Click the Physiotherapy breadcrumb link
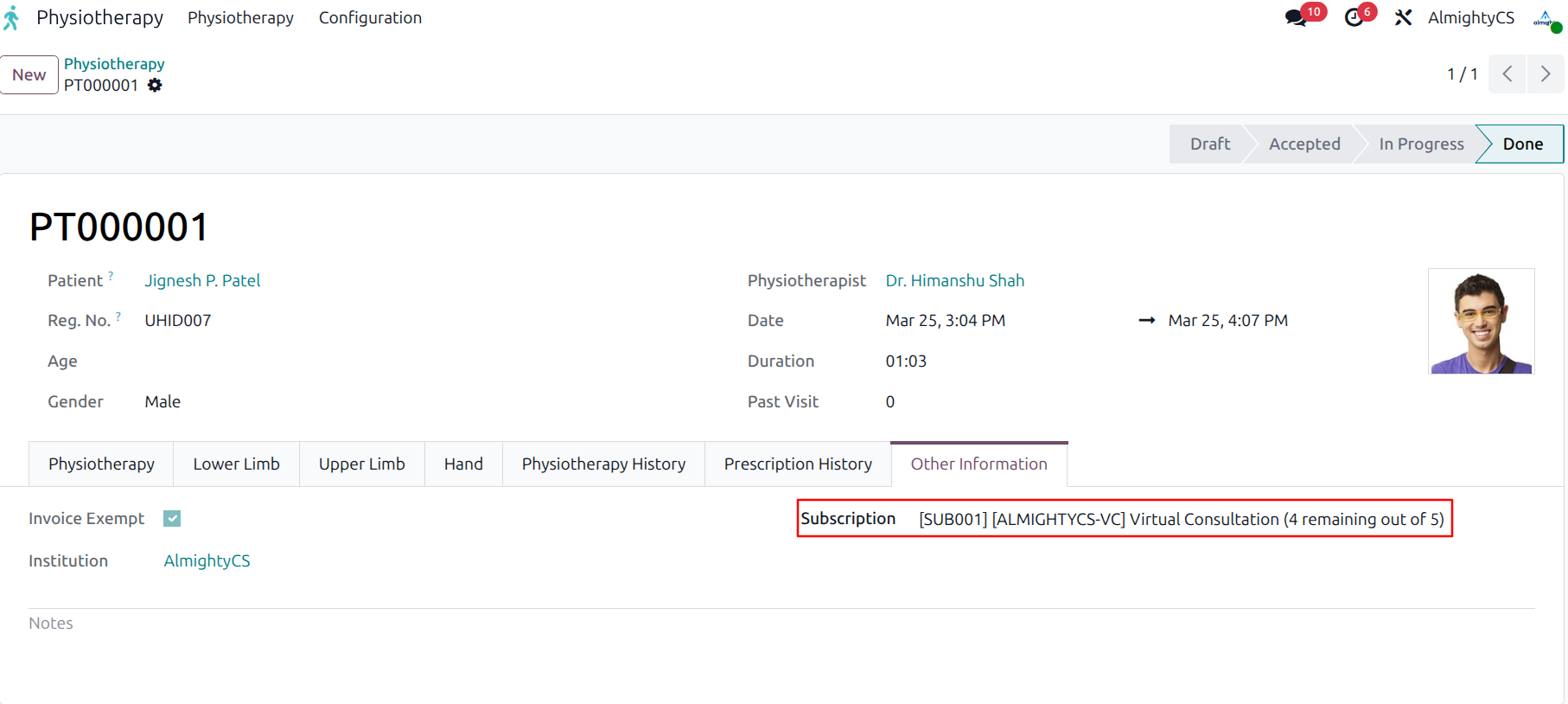 (114, 64)
